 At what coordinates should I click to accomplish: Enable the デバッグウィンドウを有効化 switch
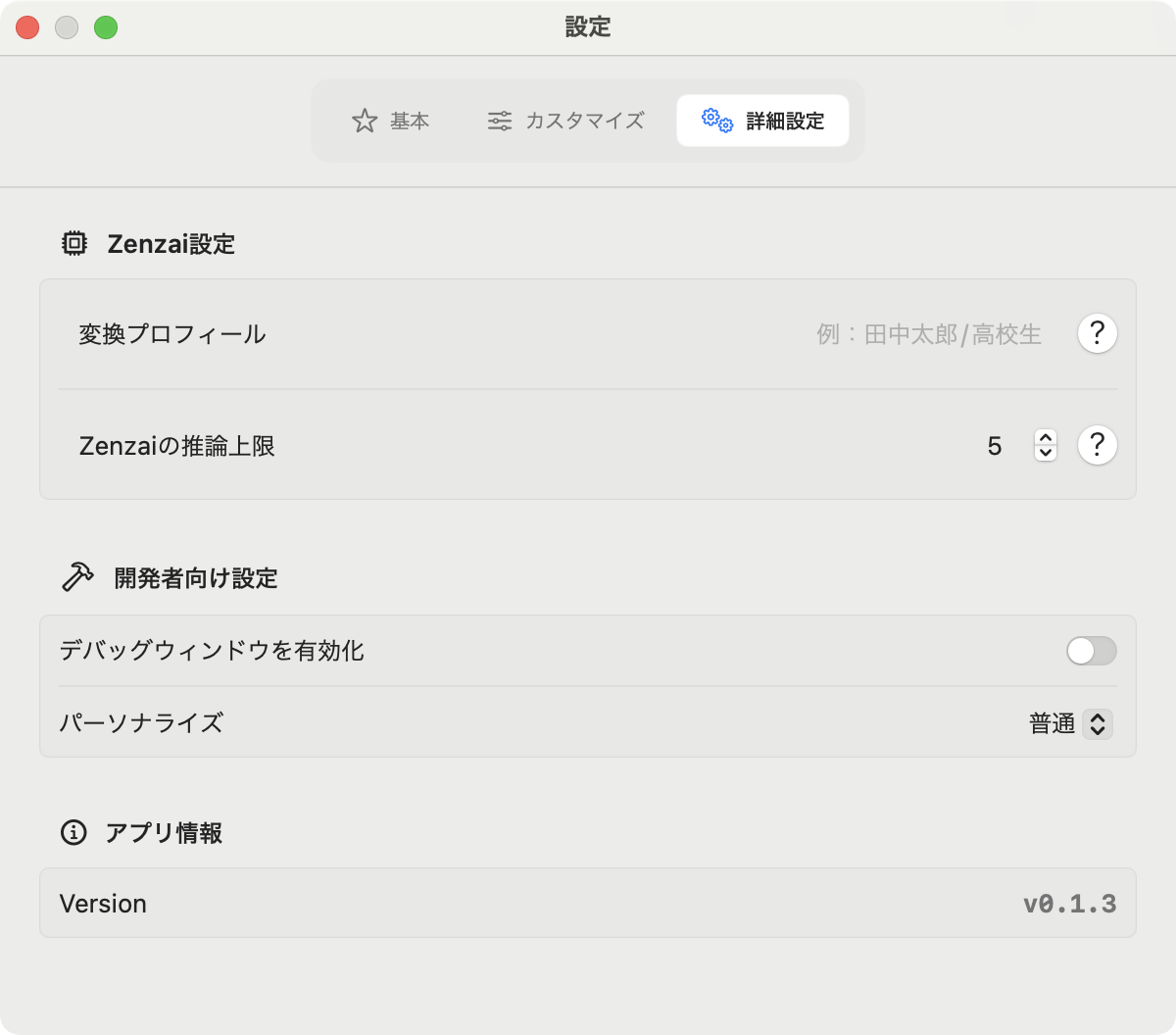pyautogui.click(x=1092, y=651)
